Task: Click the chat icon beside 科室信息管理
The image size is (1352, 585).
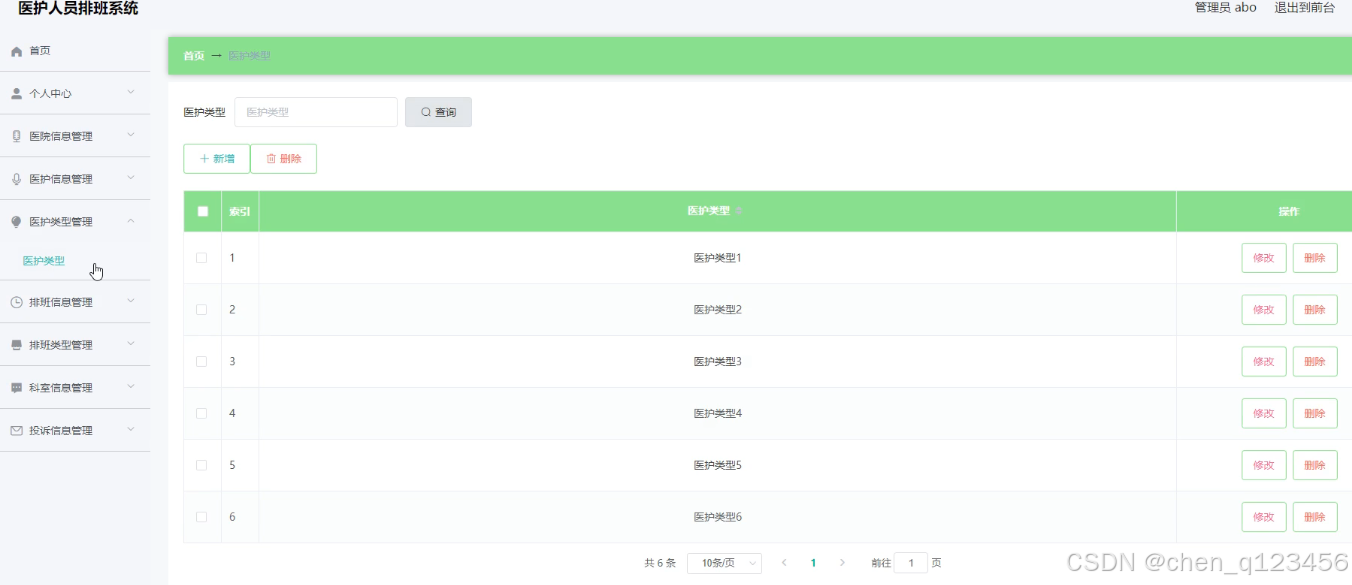Action: (x=16, y=388)
